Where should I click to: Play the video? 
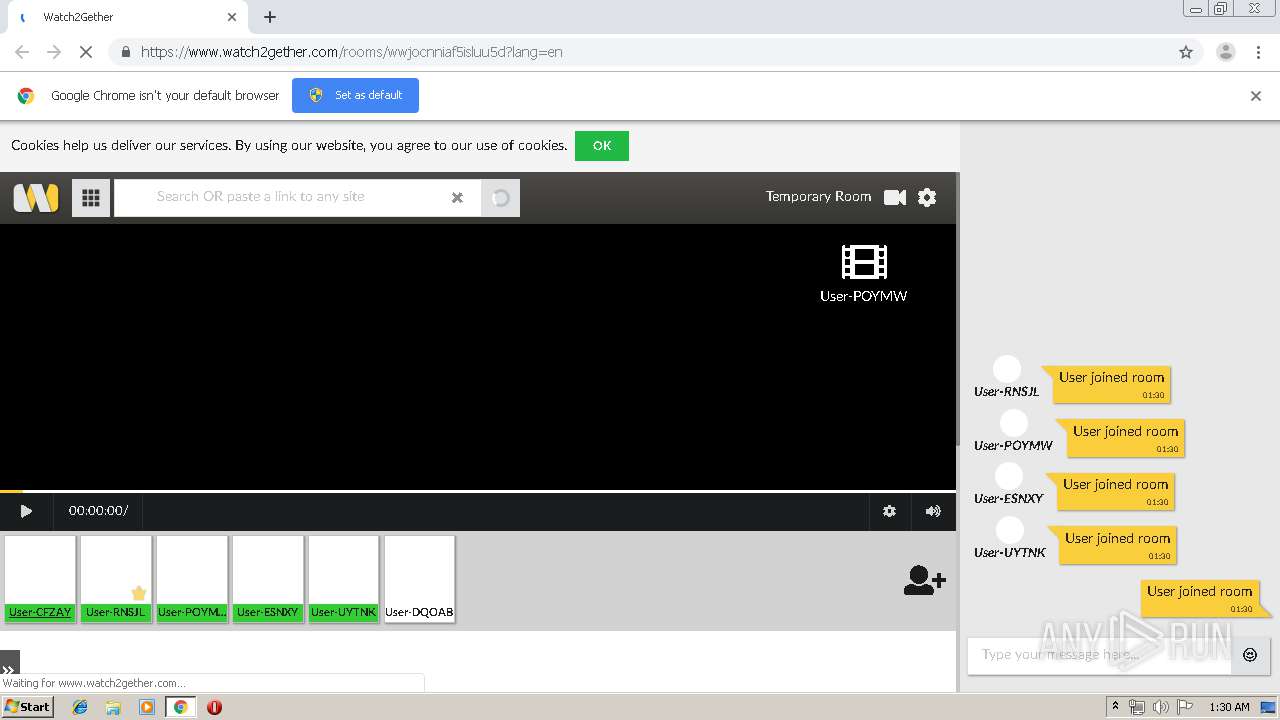point(26,511)
